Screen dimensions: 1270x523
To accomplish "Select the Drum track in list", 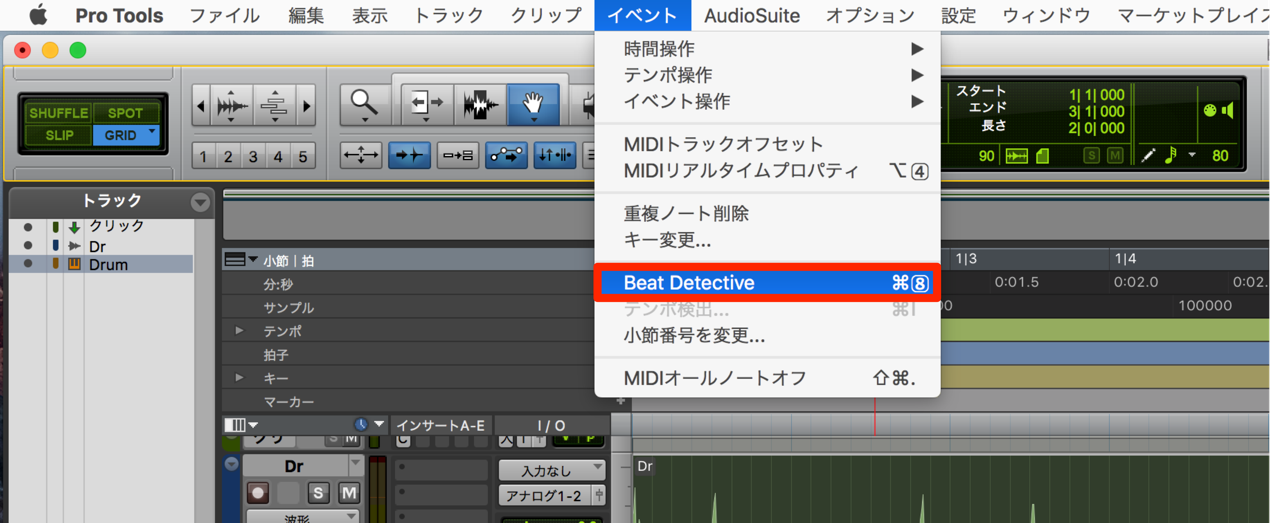I will (x=108, y=265).
